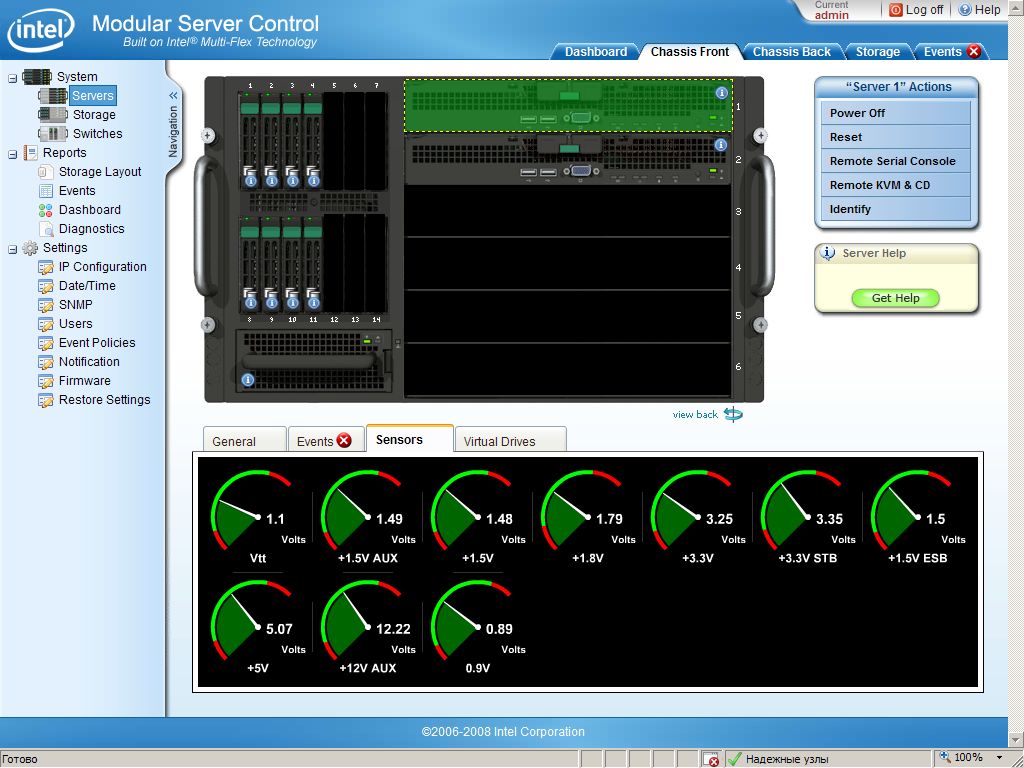Viewport: 1024px width, 768px height.
Task: Click the view back rotate icon
Action: point(734,414)
